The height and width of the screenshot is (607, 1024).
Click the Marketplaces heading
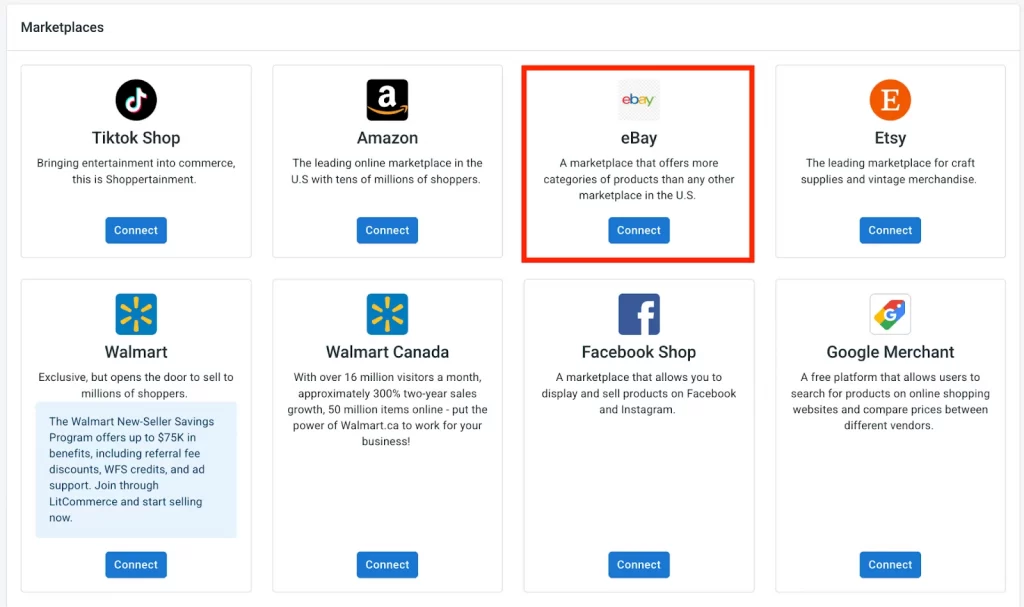[x=62, y=27]
